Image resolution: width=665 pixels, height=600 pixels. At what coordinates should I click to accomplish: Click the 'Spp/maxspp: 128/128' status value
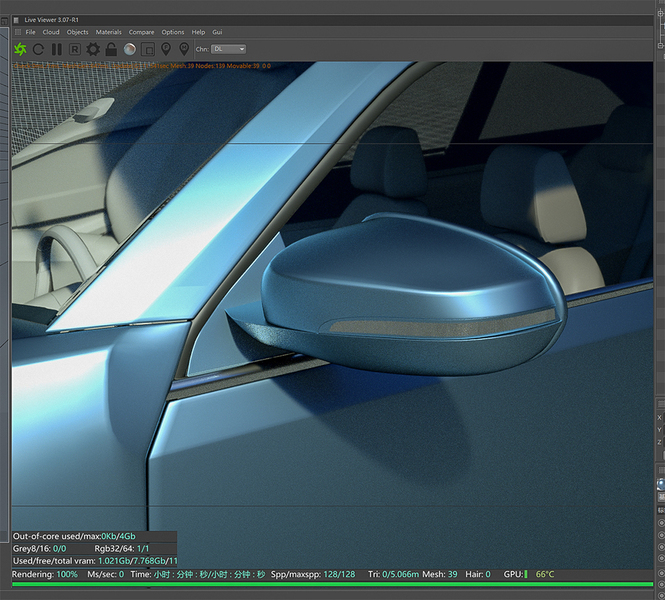tap(313, 574)
